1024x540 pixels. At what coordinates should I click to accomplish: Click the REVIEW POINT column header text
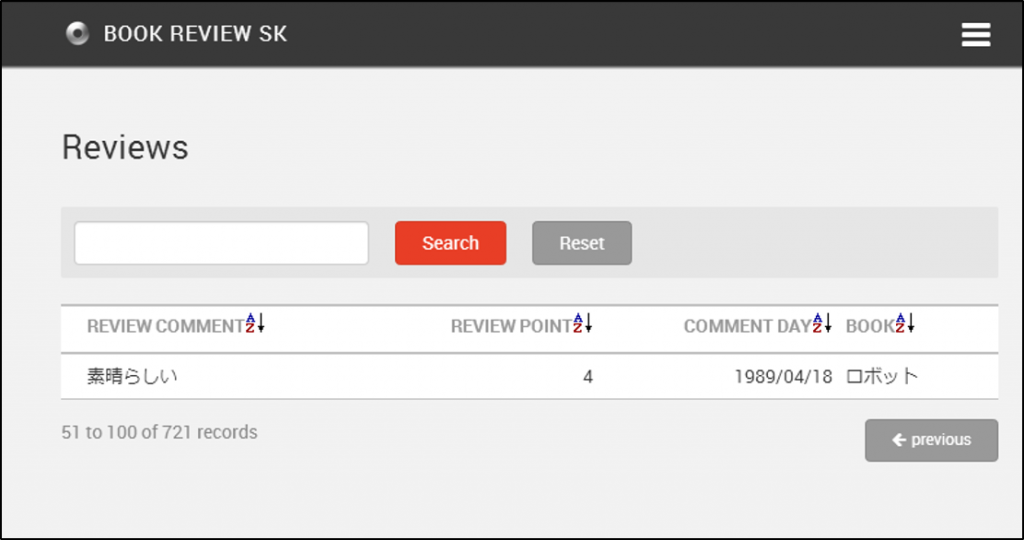tap(511, 326)
